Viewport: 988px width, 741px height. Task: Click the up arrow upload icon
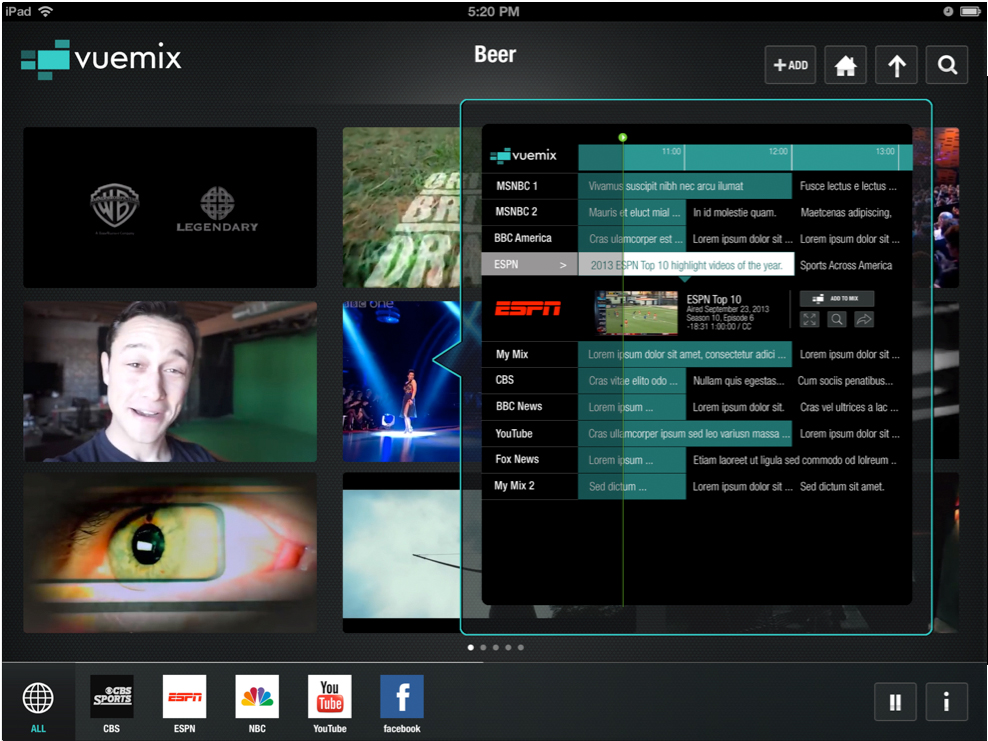click(x=897, y=65)
